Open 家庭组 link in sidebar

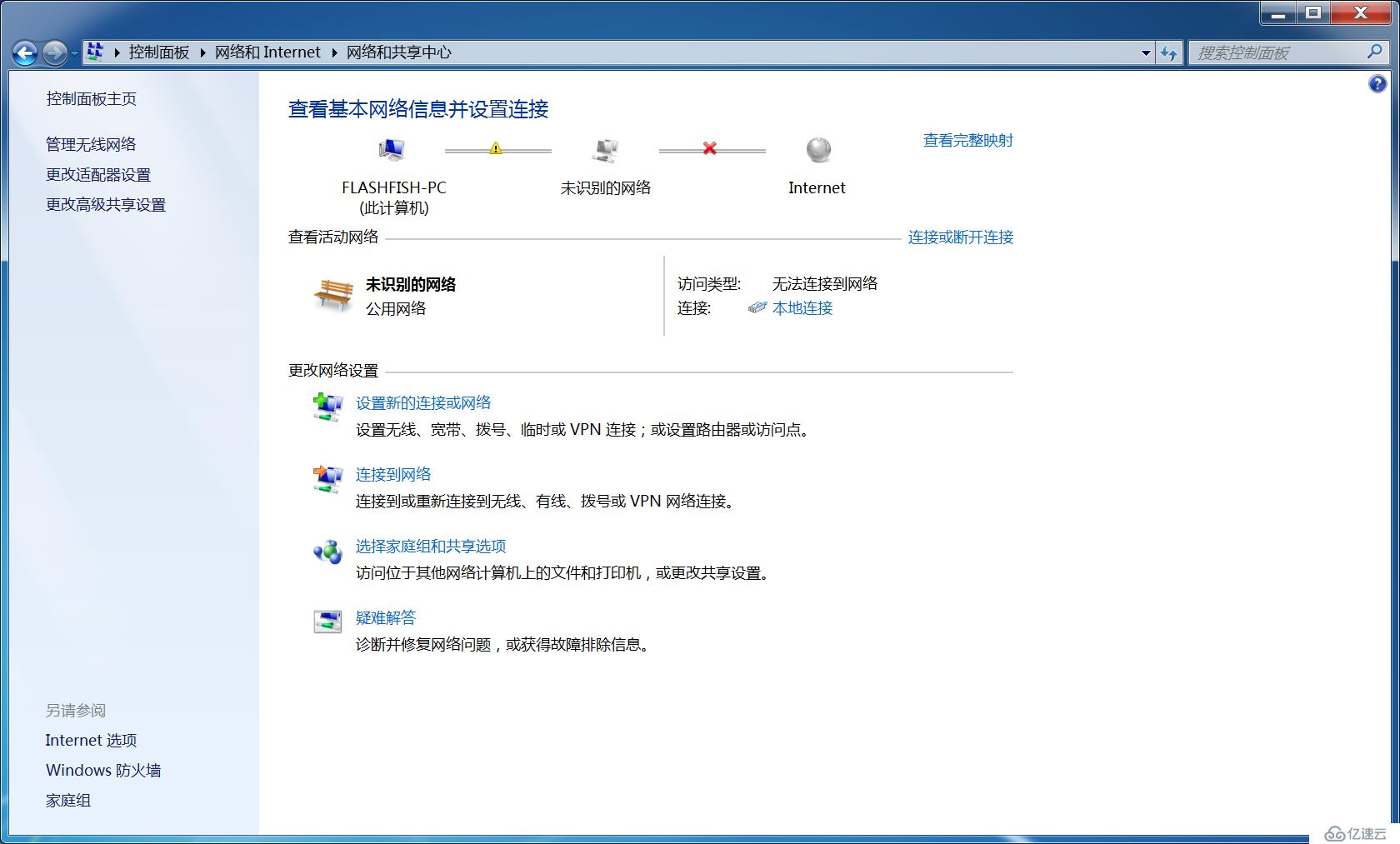pyautogui.click(x=68, y=800)
